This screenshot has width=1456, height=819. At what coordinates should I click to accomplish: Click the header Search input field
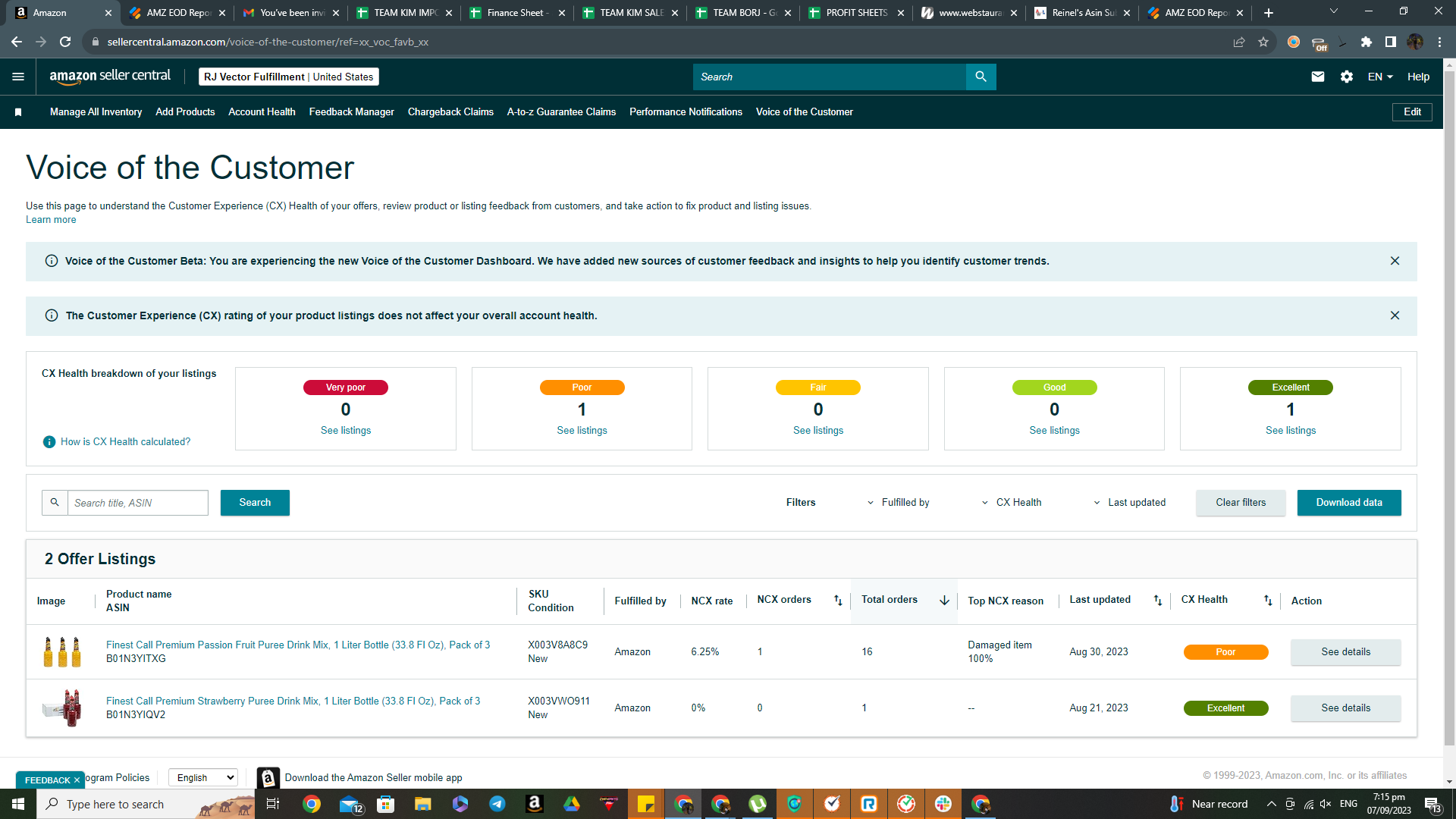pos(830,77)
